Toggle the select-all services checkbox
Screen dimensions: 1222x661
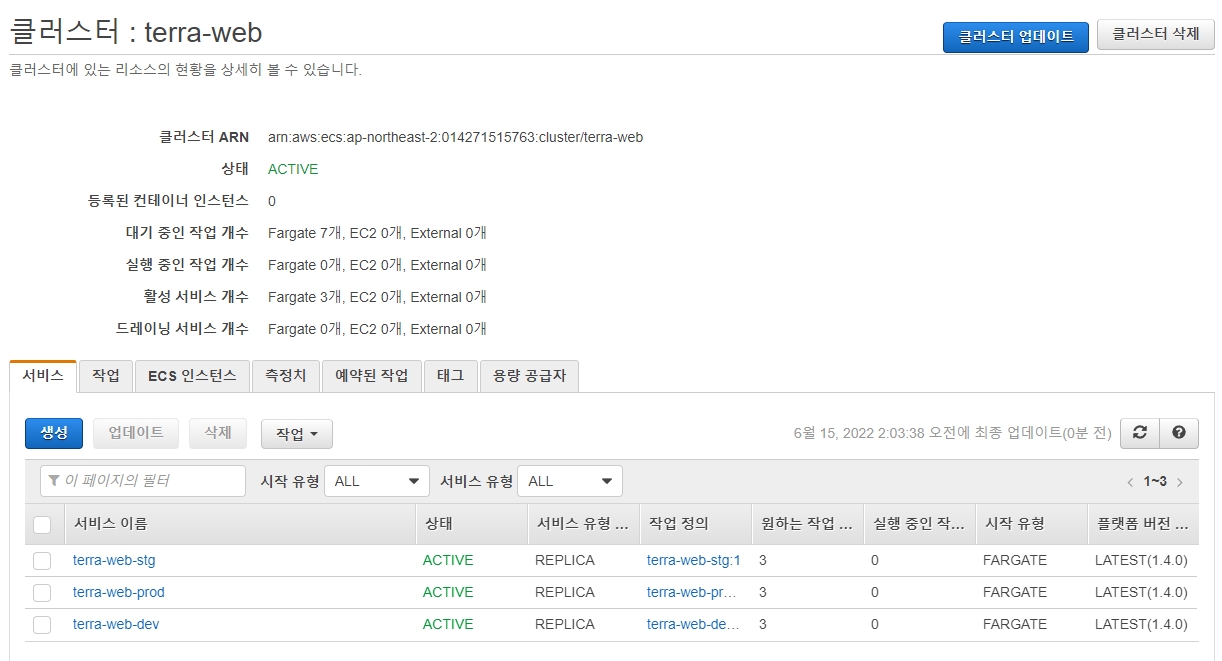coord(42,524)
